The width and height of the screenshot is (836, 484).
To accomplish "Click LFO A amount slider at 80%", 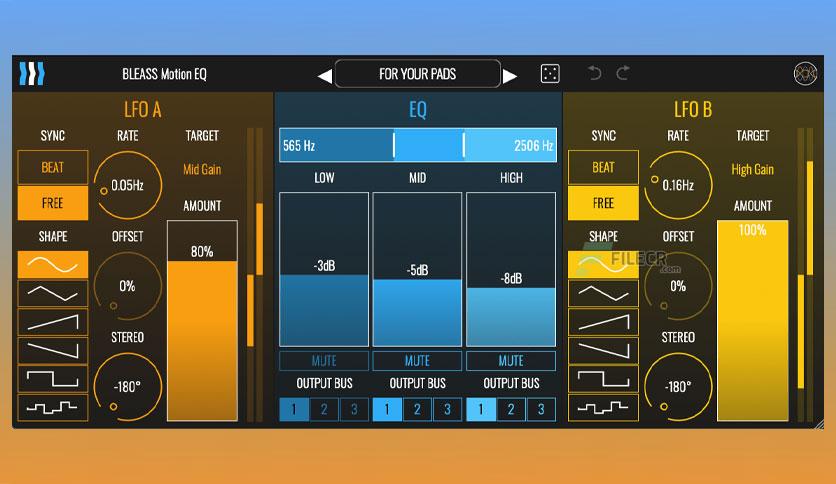I will click(202, 321).
